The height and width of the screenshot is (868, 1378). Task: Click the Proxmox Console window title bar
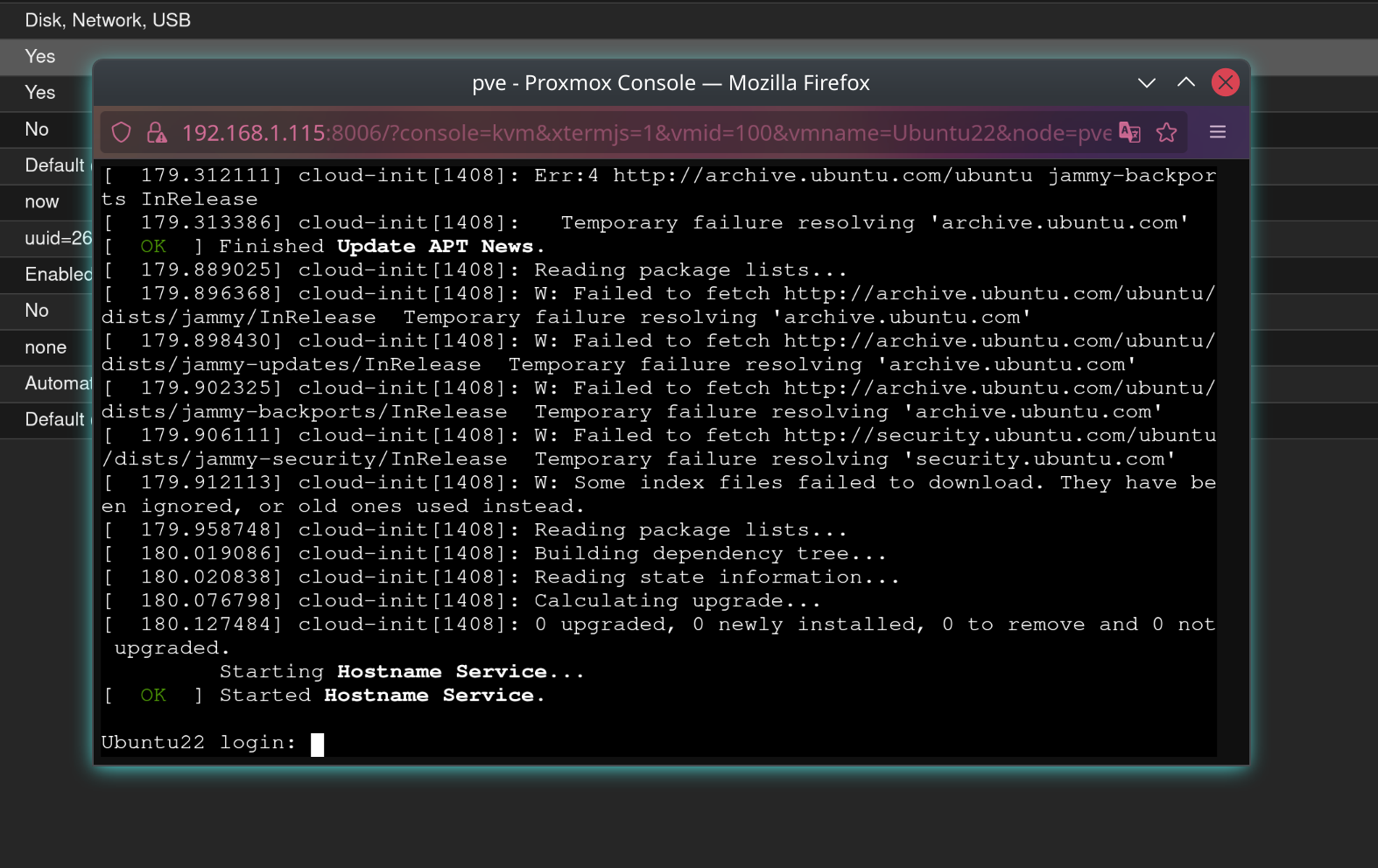(x=671, y=83)
